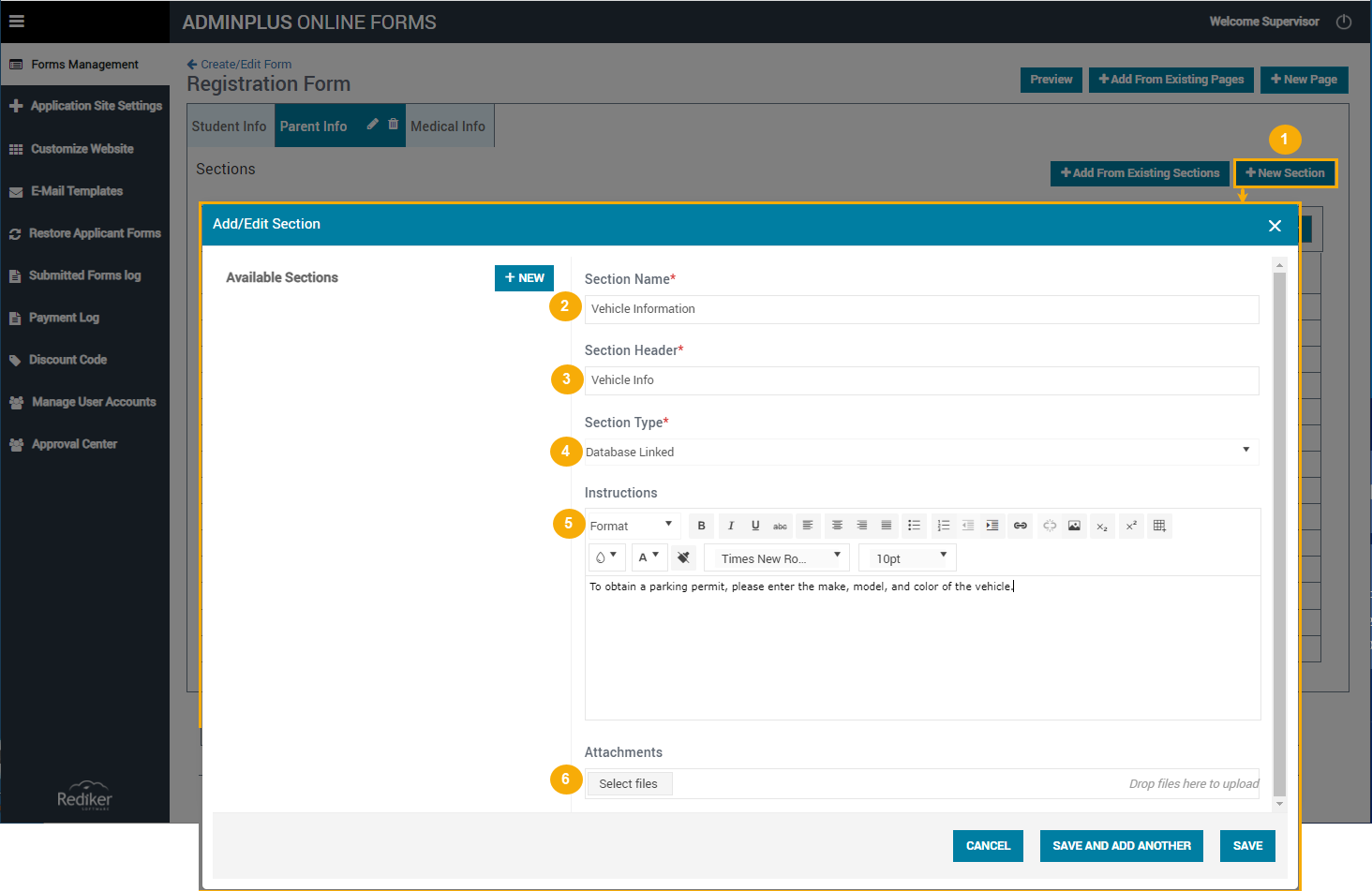
Task: Close the Add/Edit Section dialog
Action: click(x=1275, y=226)
